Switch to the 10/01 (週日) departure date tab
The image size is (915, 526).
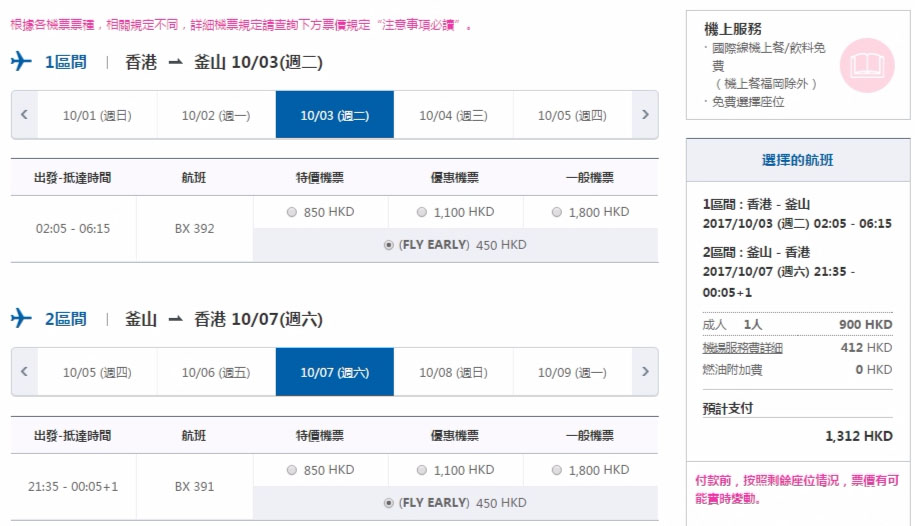tap(97, 115)
